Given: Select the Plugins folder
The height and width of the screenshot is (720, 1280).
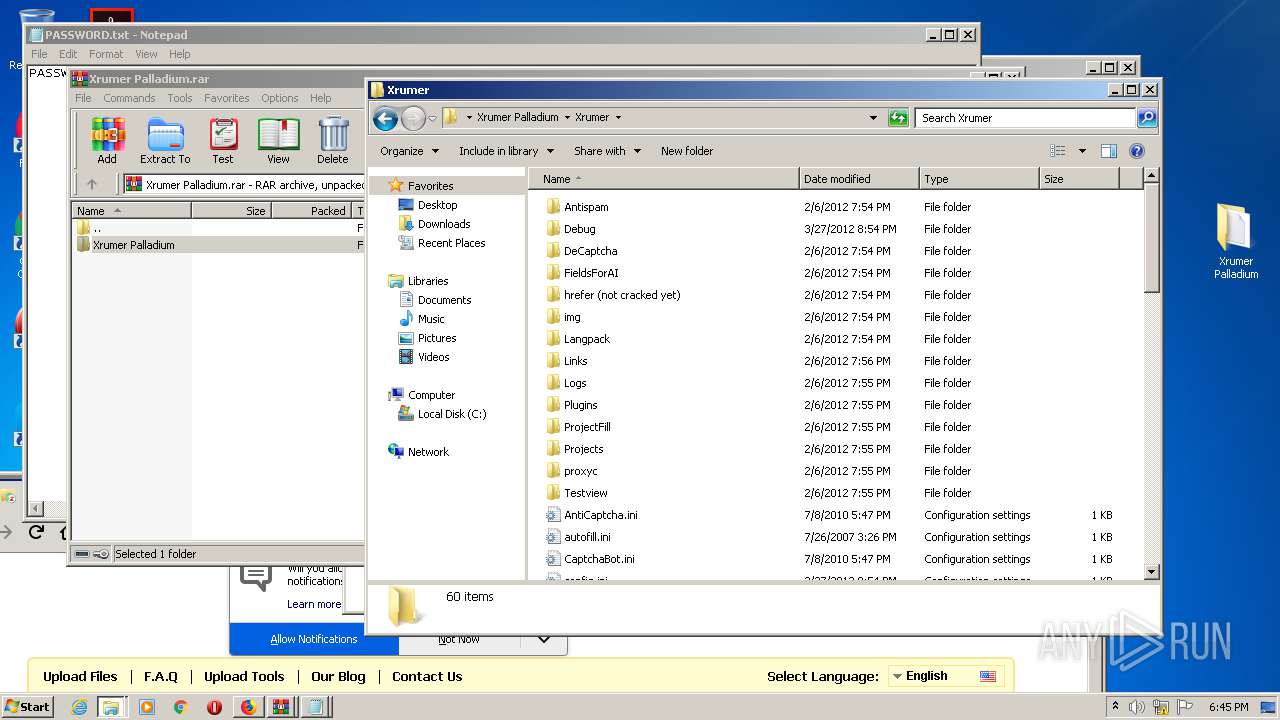Looking at the screenshot, I should [580, 405].
